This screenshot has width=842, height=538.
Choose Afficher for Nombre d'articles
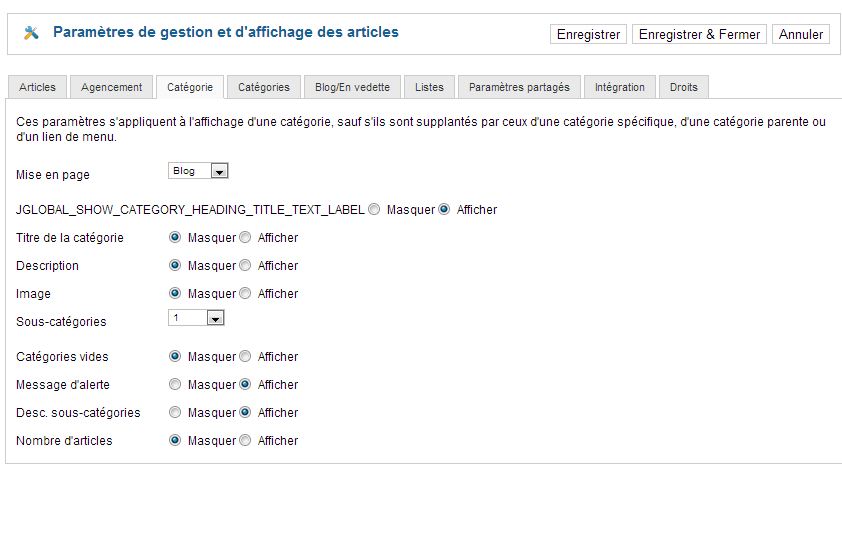pos(246,441)
